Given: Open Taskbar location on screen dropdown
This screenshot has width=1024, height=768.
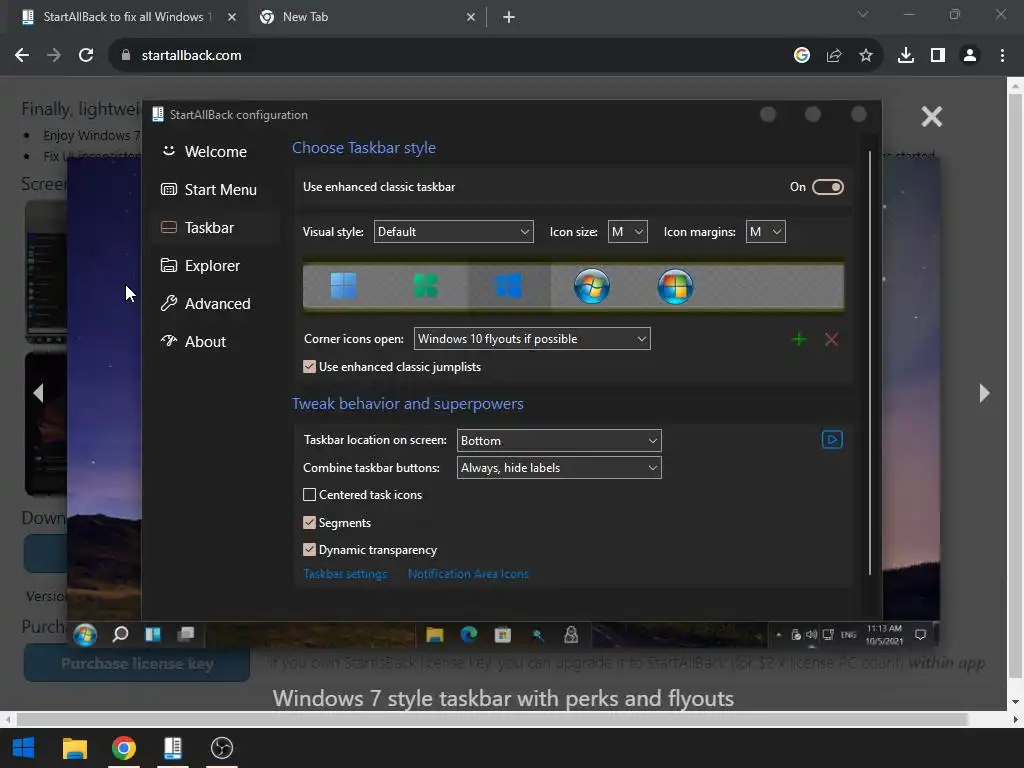Looking at the screenshot, I should [x=559, y=441].
